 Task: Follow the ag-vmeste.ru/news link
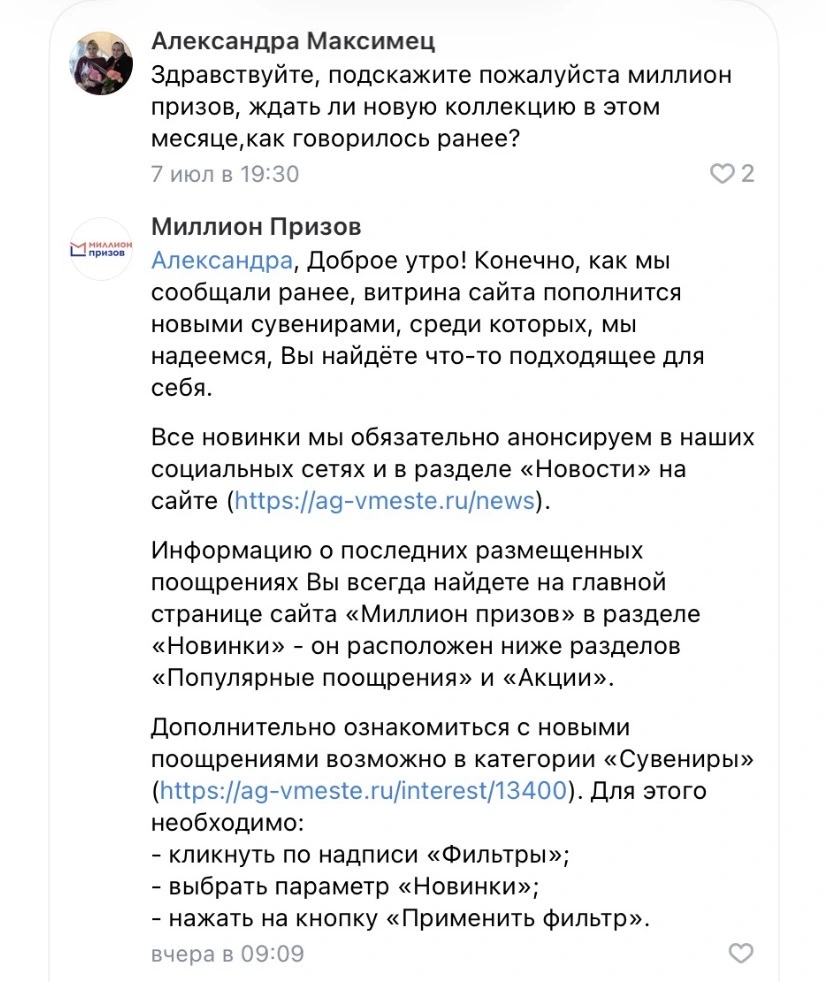coord(385,500)
